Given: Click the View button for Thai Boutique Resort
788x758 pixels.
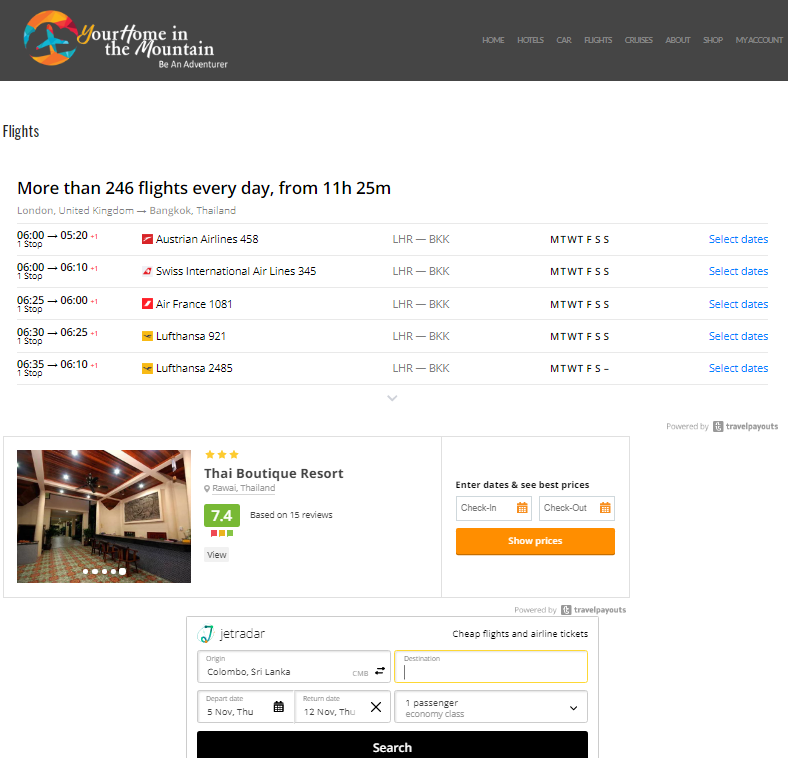Looking at the screenshot, I should pos(217,555).
